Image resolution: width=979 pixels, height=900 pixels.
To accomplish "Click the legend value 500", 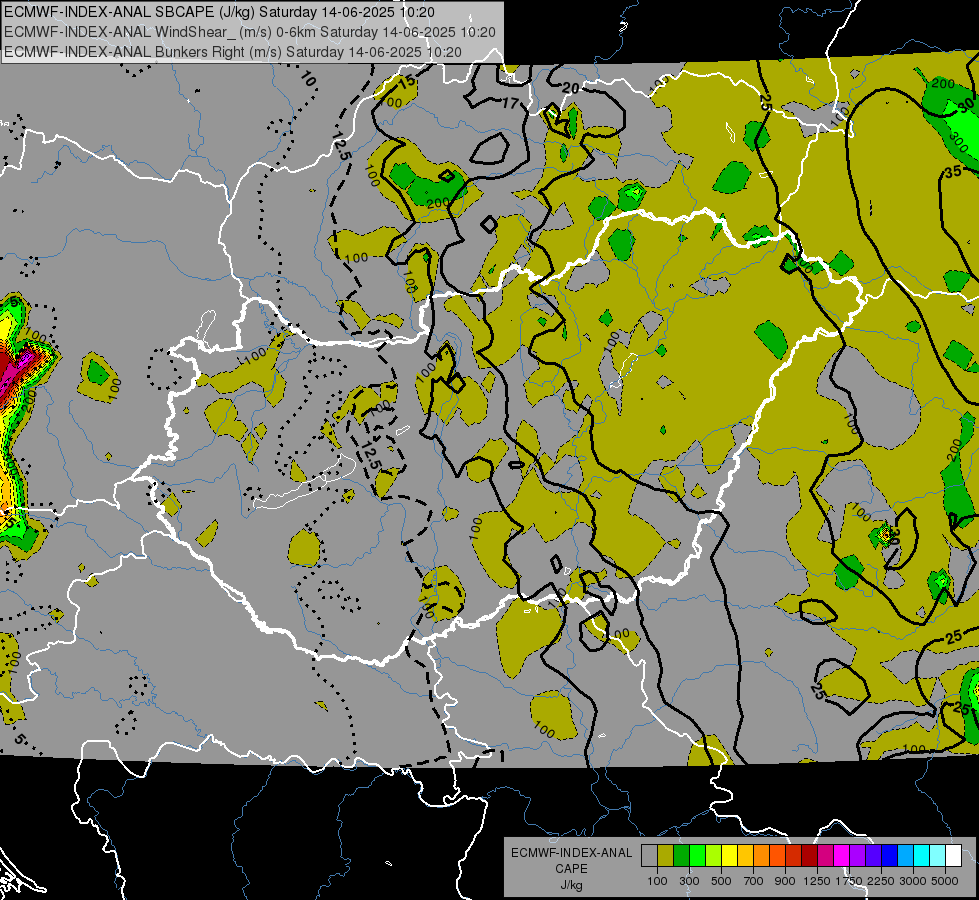I will (x=721, y=881).
